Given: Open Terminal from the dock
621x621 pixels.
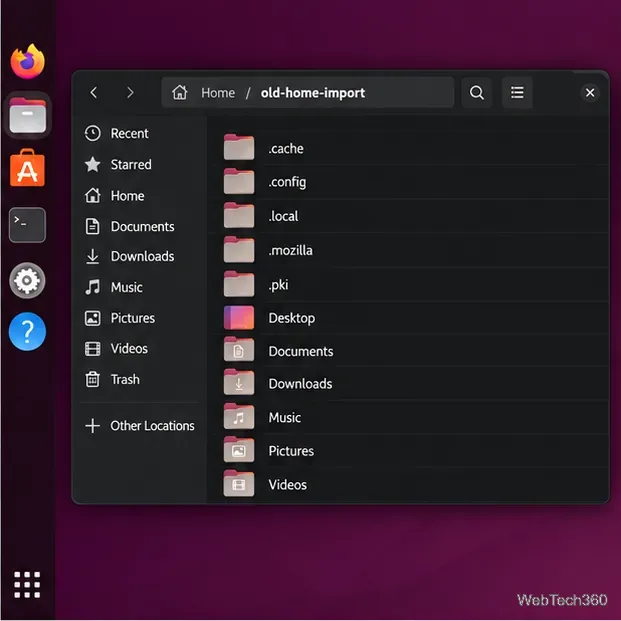Looking at the screenshot, I should coord(27,225).
